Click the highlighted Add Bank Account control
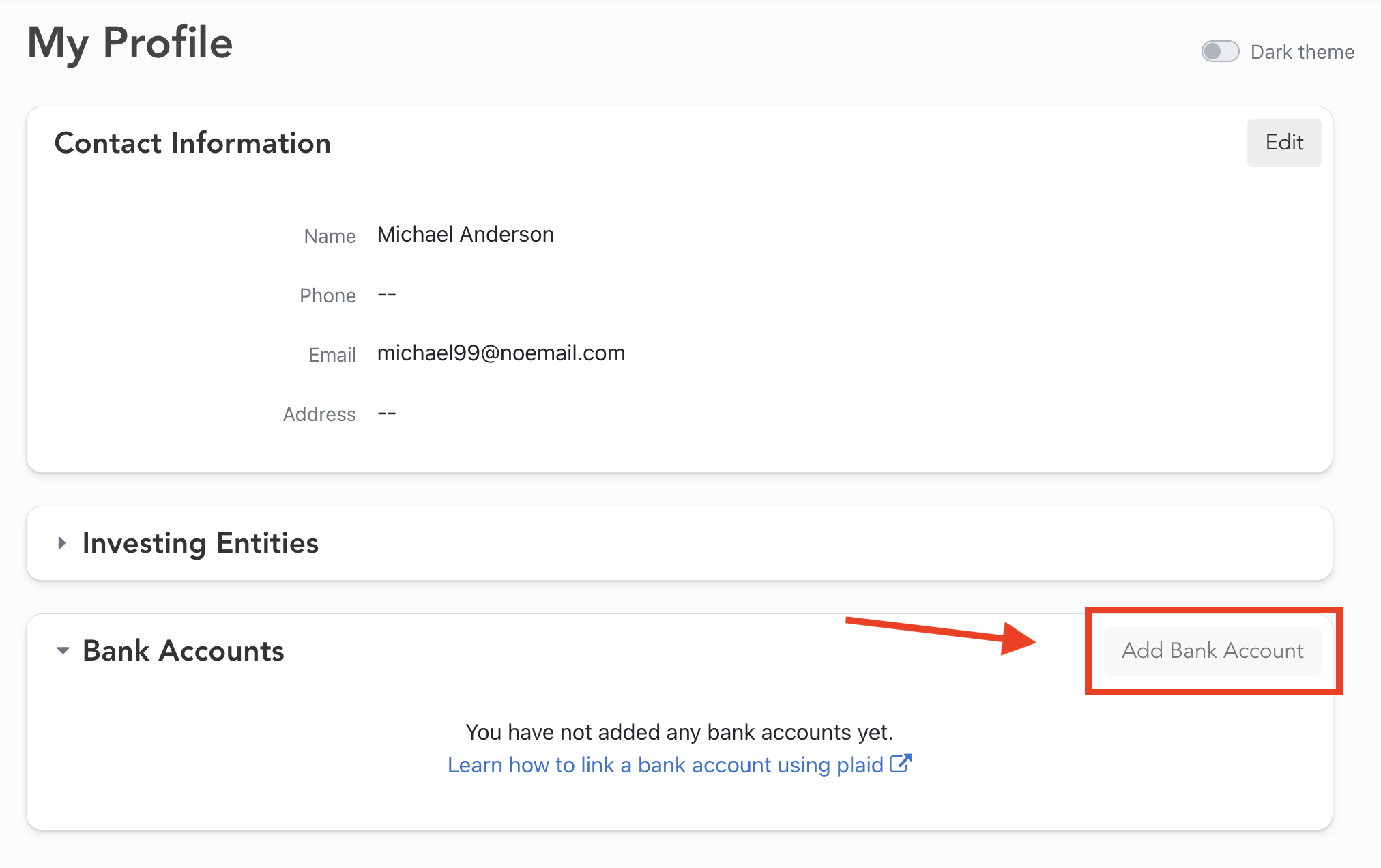The image size is (1381, 868). (1212, 650)
